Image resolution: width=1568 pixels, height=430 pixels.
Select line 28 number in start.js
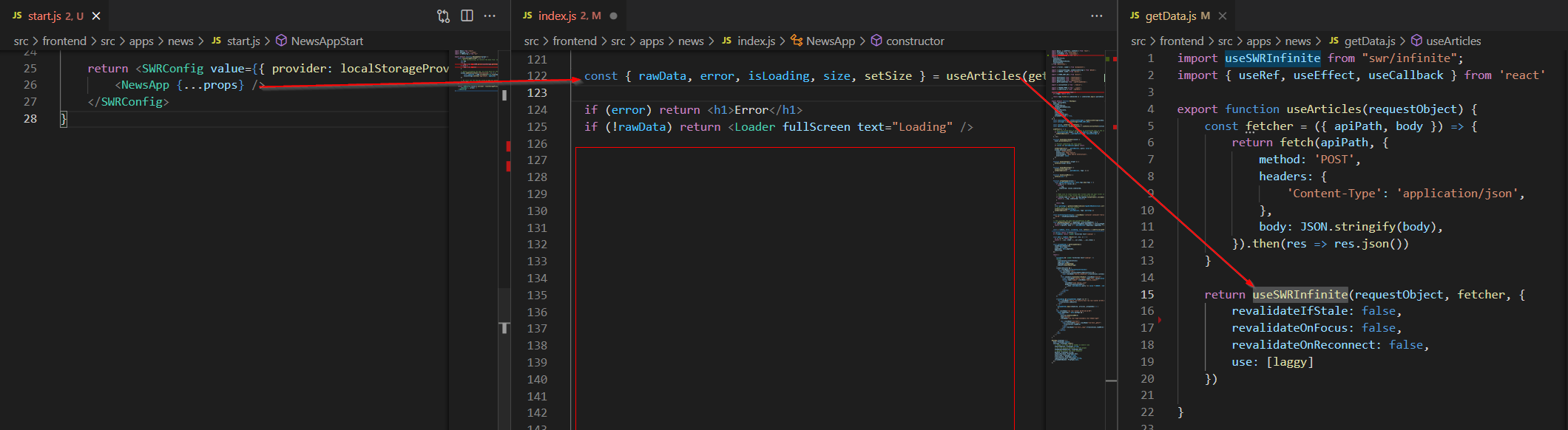[x=30, y=118]
